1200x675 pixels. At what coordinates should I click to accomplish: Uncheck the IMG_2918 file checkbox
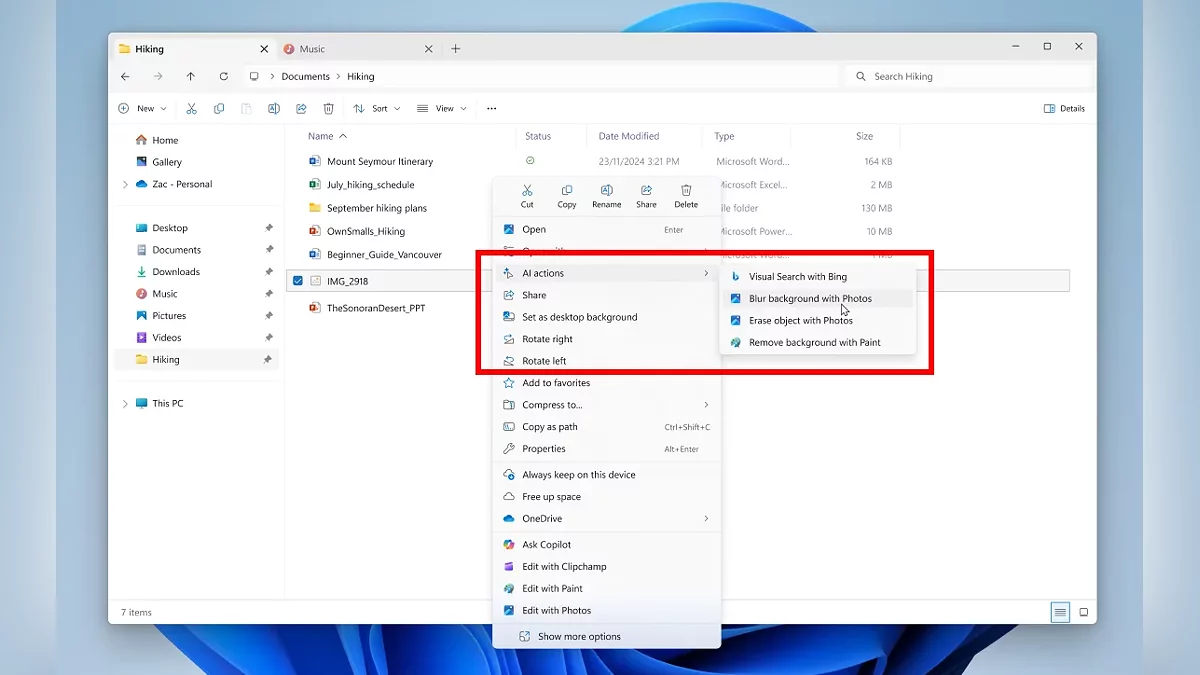point(297,281)
